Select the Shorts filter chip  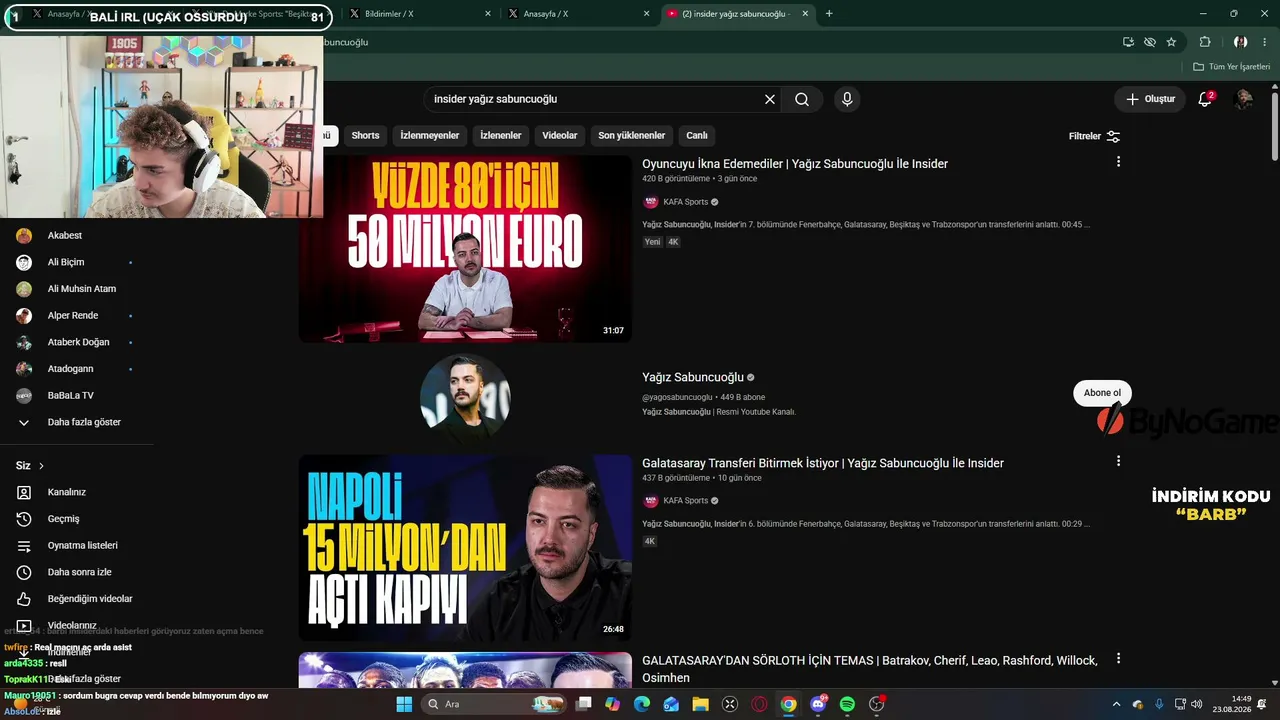pyautogui.click(x=365, y=135)
